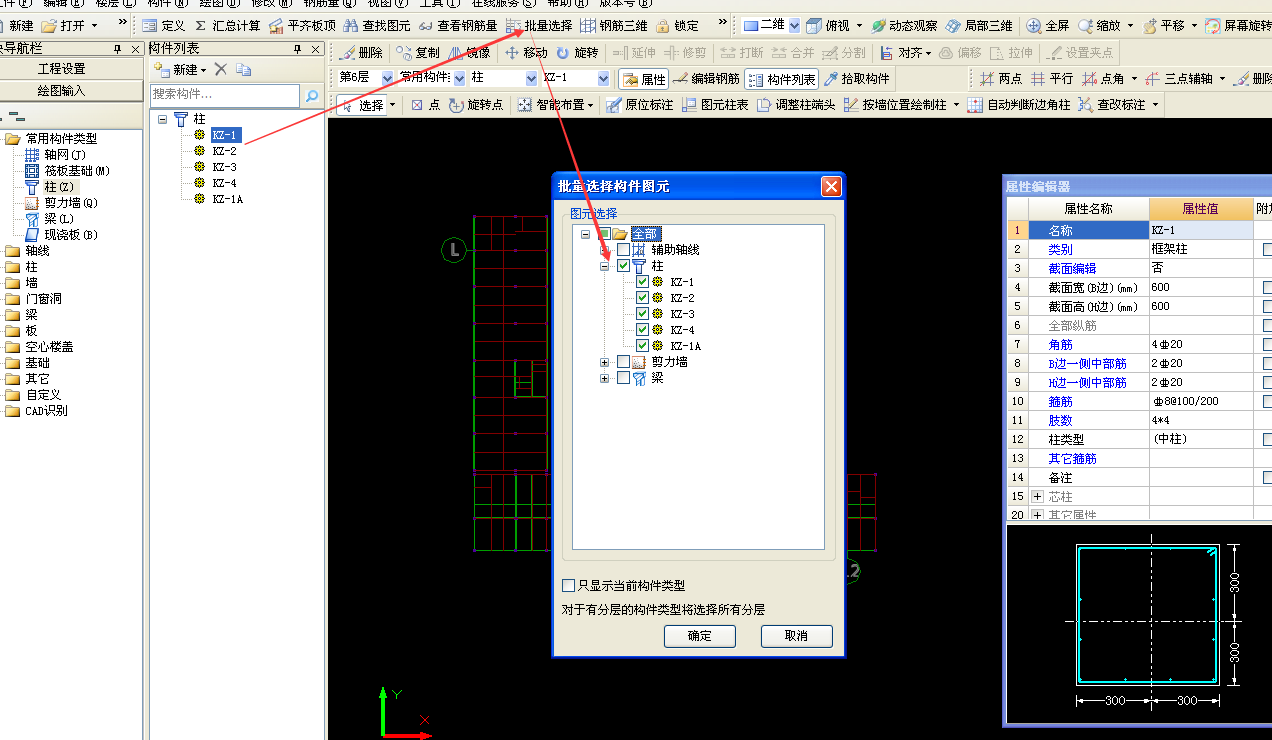Click 批量选择 batch select tool
This screenshot has width=1272, height=740.
point(539,25)
